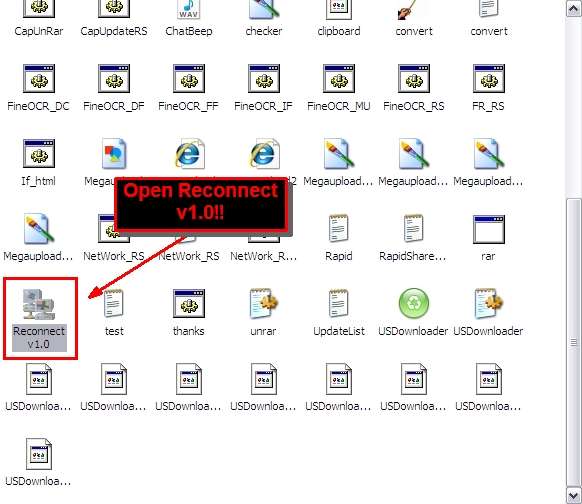The image size is (582, 504).
Task: Select the rar application file
Action: tap(488, 229)
